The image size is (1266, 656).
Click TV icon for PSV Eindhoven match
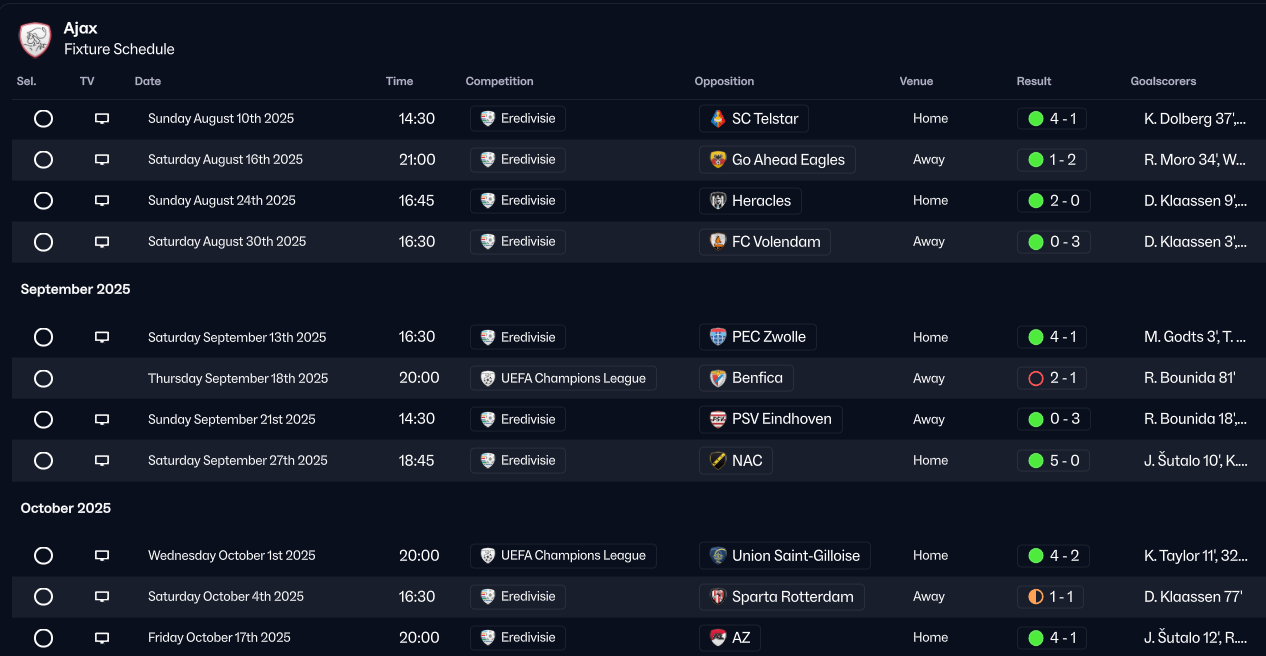[102, 420]
